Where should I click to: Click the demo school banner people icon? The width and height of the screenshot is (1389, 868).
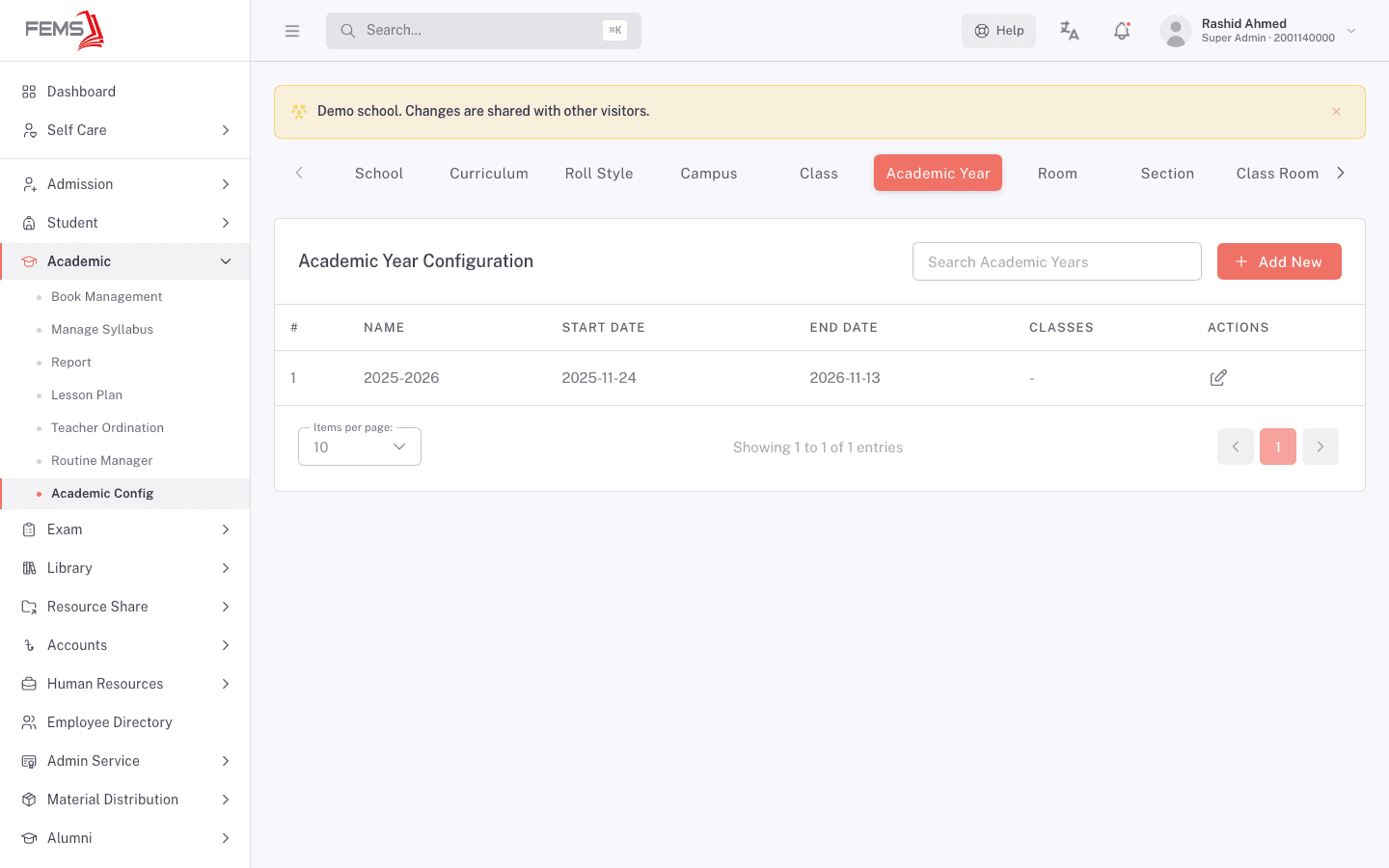(x=299, y=112)
